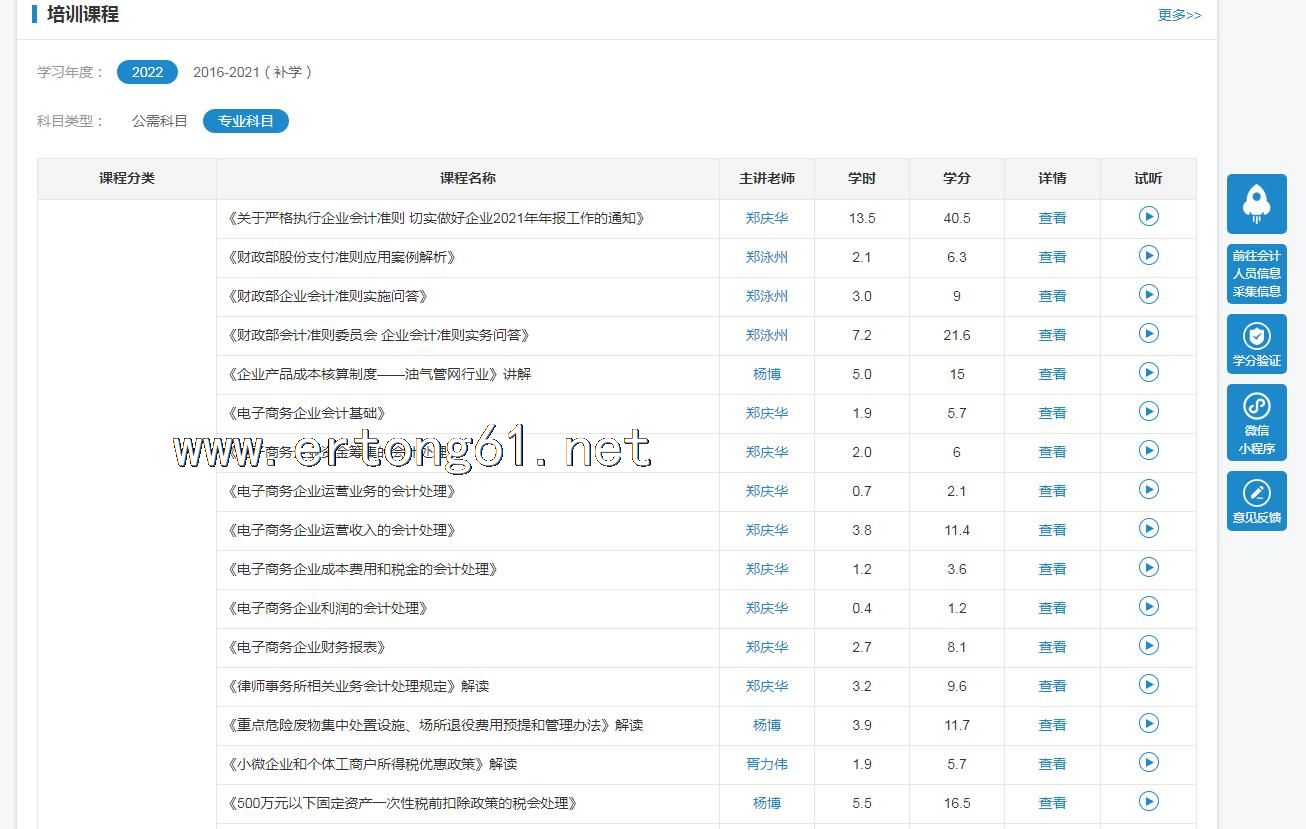Viewport: 1306px width, 829px height.
Task: Select the 专业科目 subject type
Action: point(245,121)
